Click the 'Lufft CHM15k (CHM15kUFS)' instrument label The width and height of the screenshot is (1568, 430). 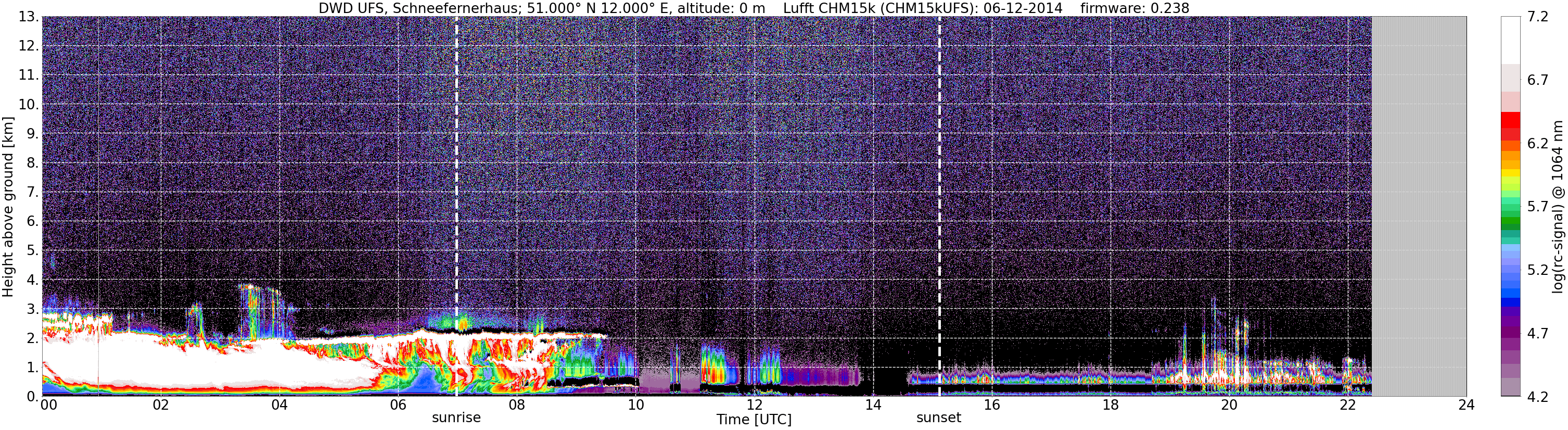click(876, 8)
